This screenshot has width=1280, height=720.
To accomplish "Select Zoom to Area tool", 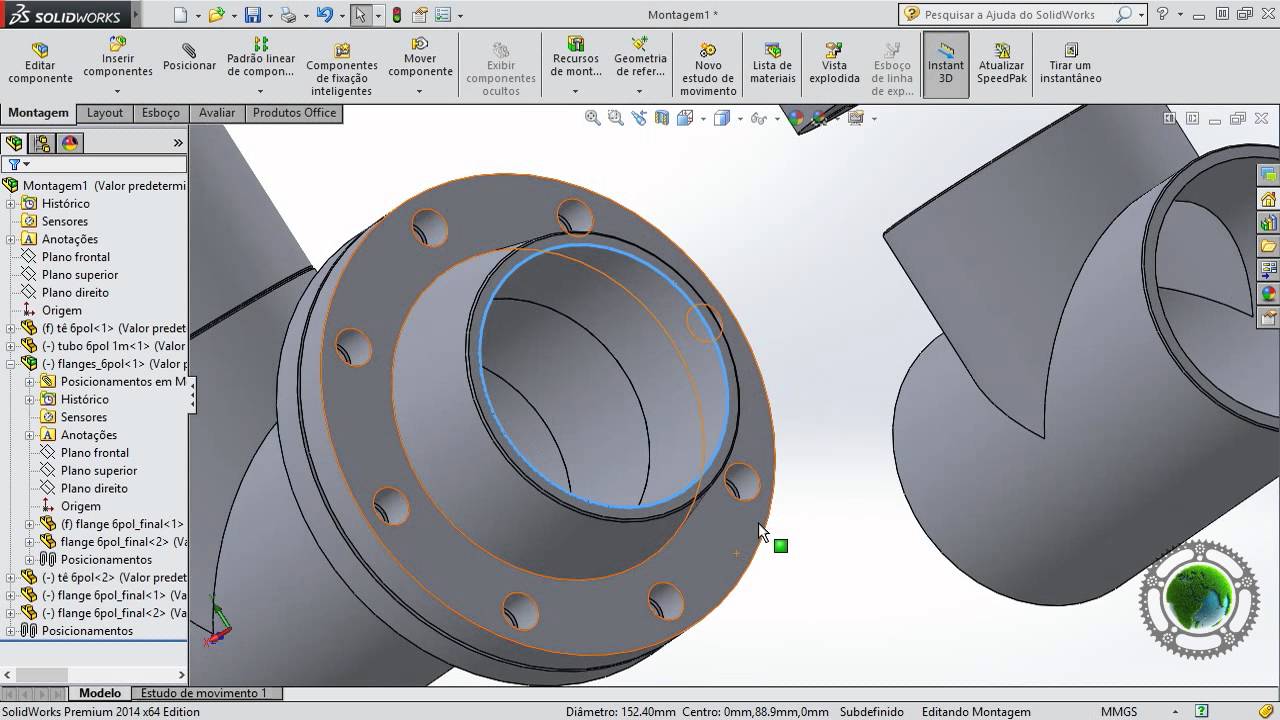I will [615, 118].
